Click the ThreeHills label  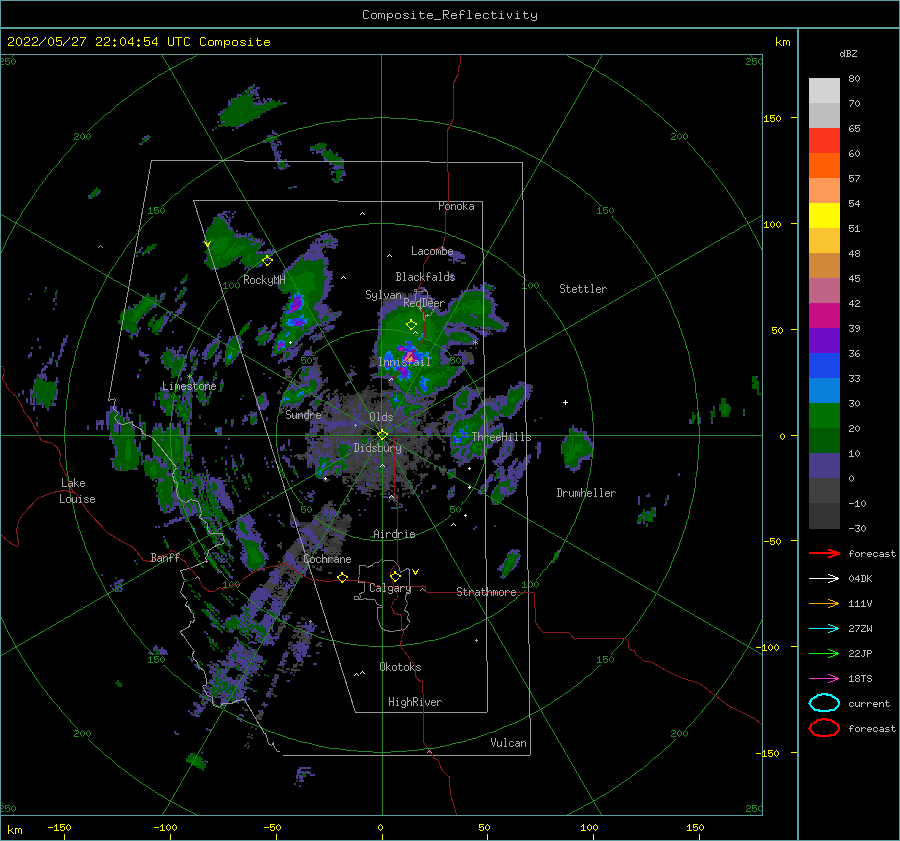point(501,437)
